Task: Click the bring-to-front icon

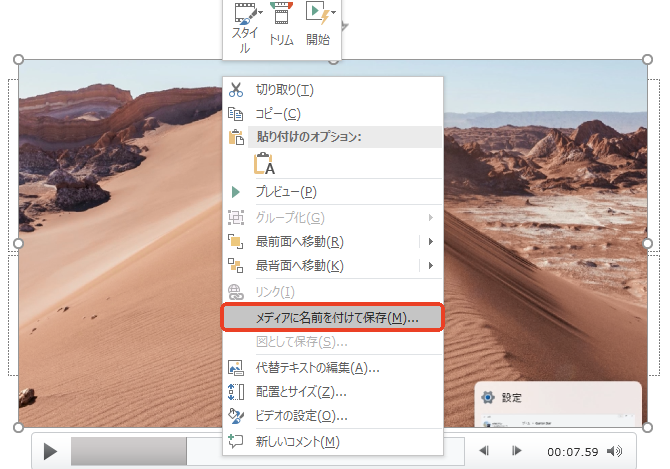Action: 235,242
